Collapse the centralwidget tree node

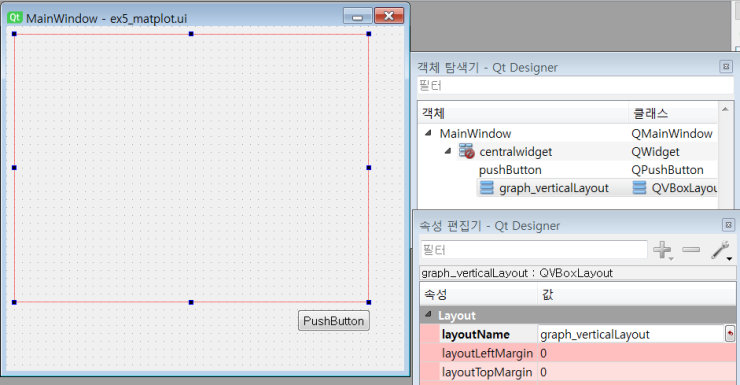tap(448, 151)
